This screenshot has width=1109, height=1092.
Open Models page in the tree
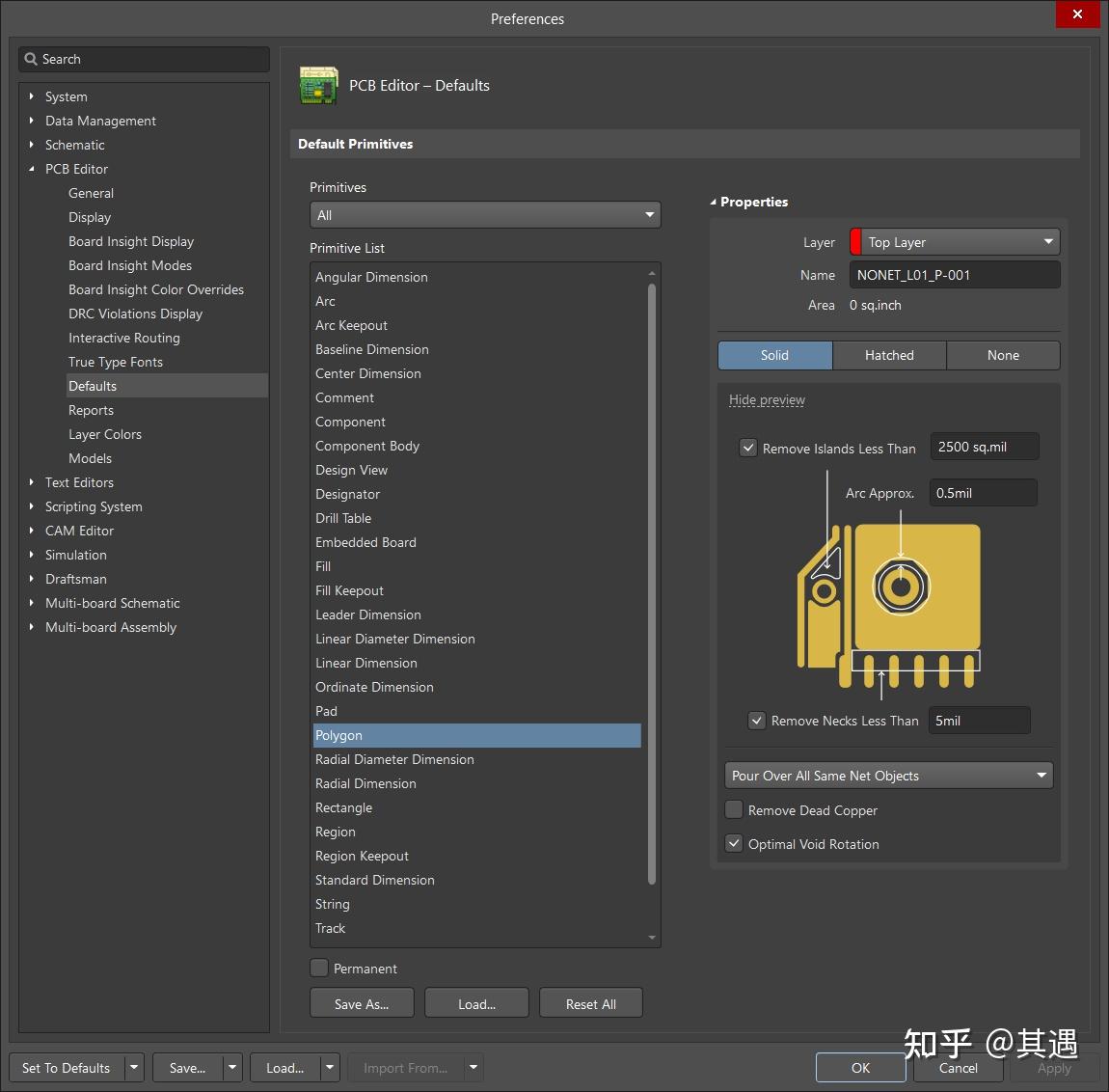click(90, 458)
